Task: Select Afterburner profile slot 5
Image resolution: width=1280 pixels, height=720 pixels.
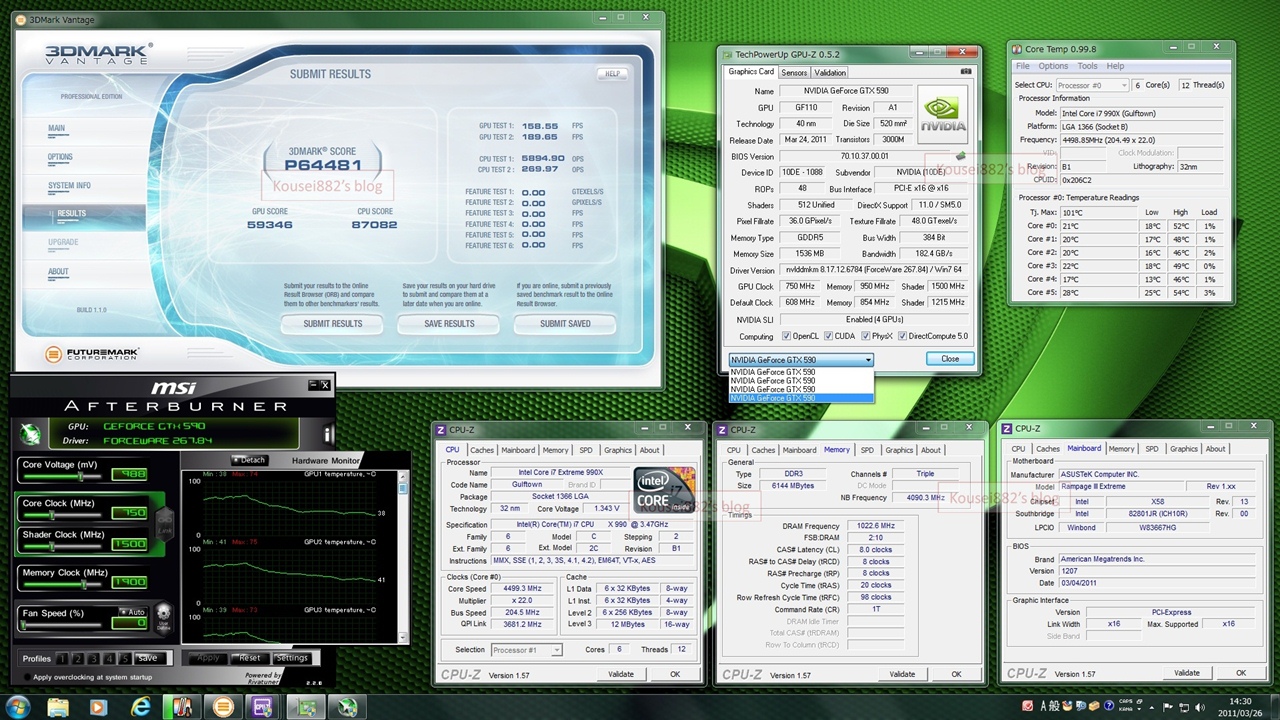Action: 124,658
